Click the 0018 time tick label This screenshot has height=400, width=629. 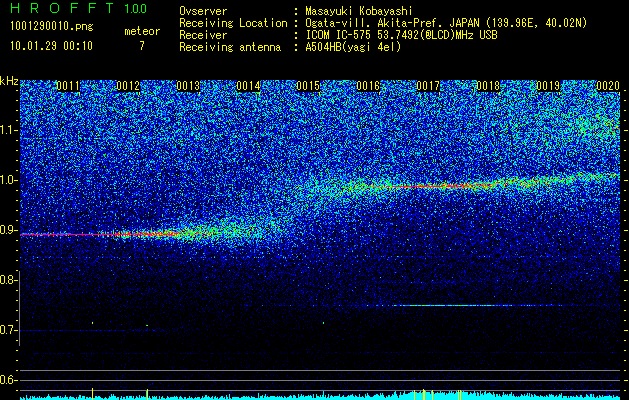click(x=488, y=86)
